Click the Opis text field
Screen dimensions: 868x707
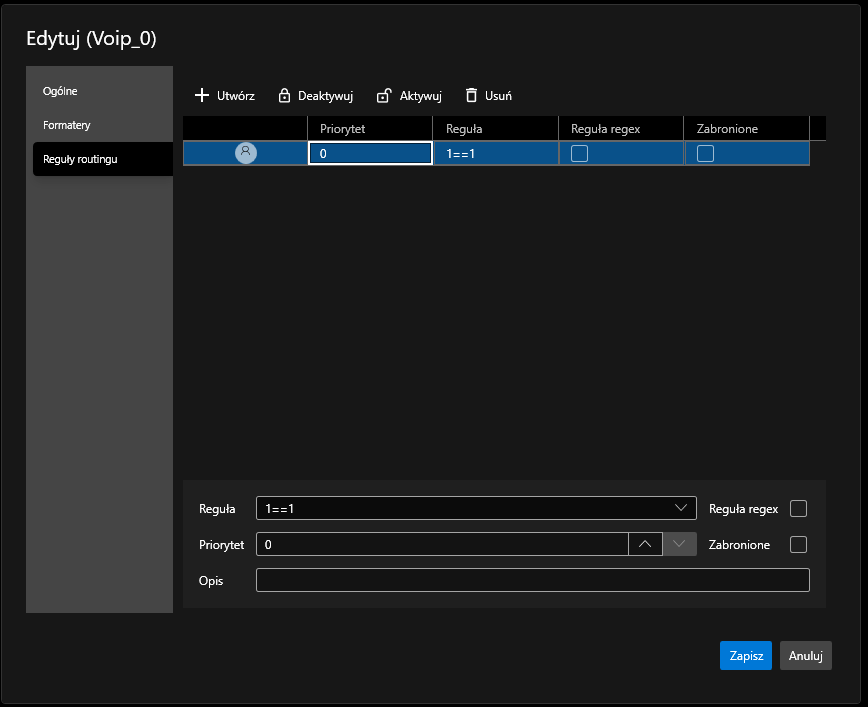coord(532,580)
